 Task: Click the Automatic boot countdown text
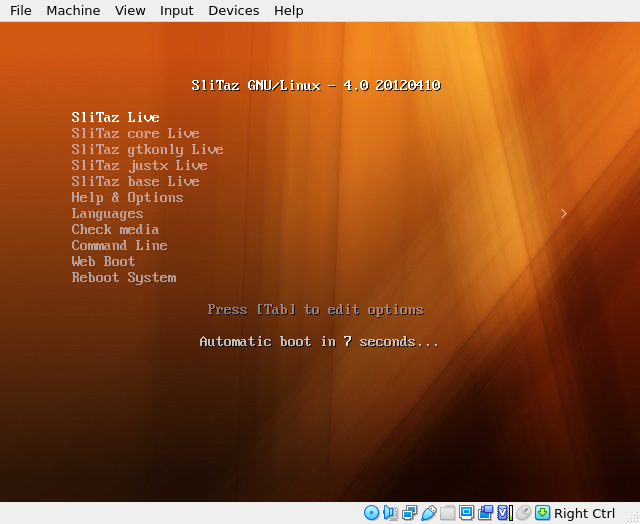pos(319,342)
